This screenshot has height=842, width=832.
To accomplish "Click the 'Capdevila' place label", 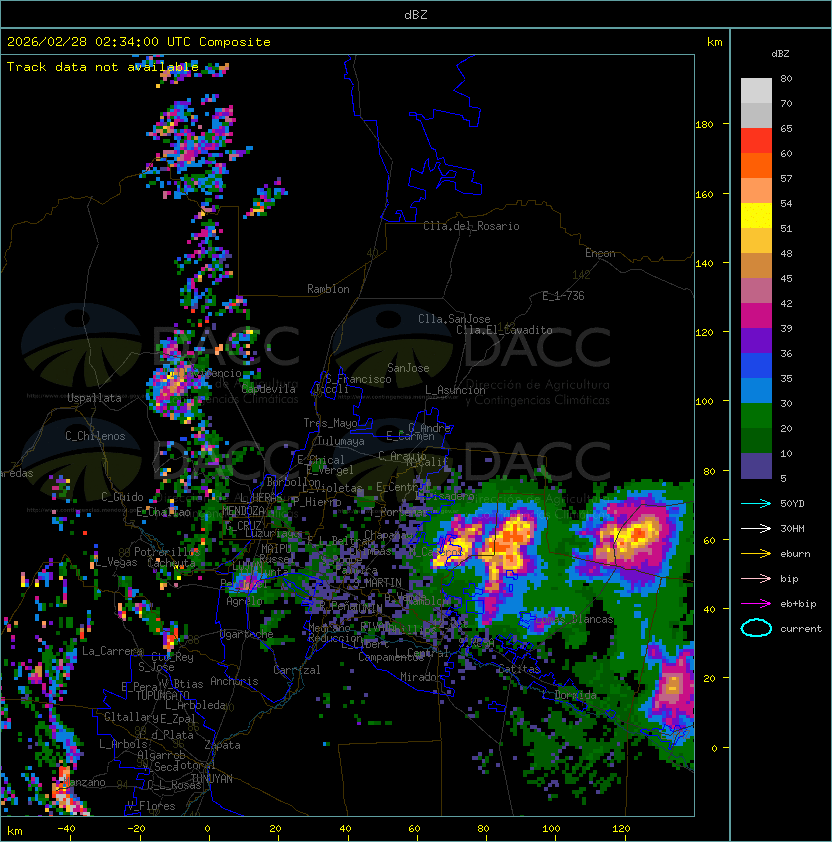I will [x=269, y=389].
